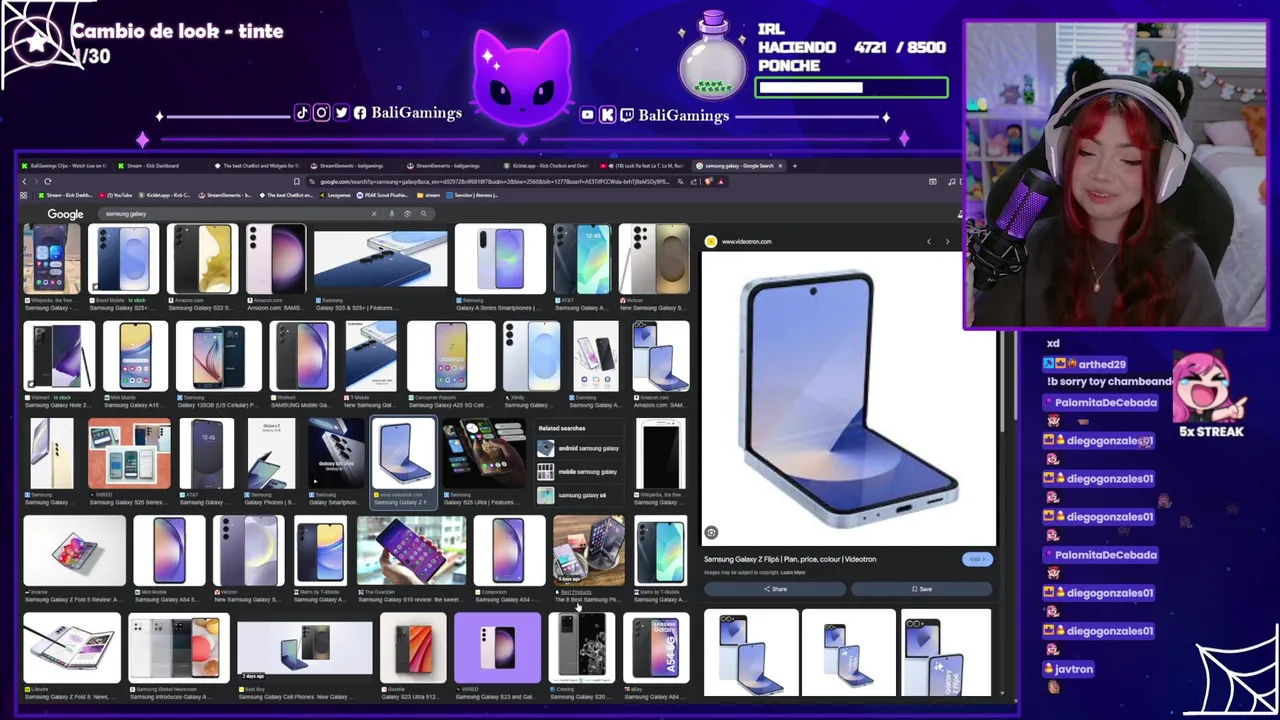
Task: Select 'mobile samsung galaxy' related search
Action: click(x=580, y=471)
